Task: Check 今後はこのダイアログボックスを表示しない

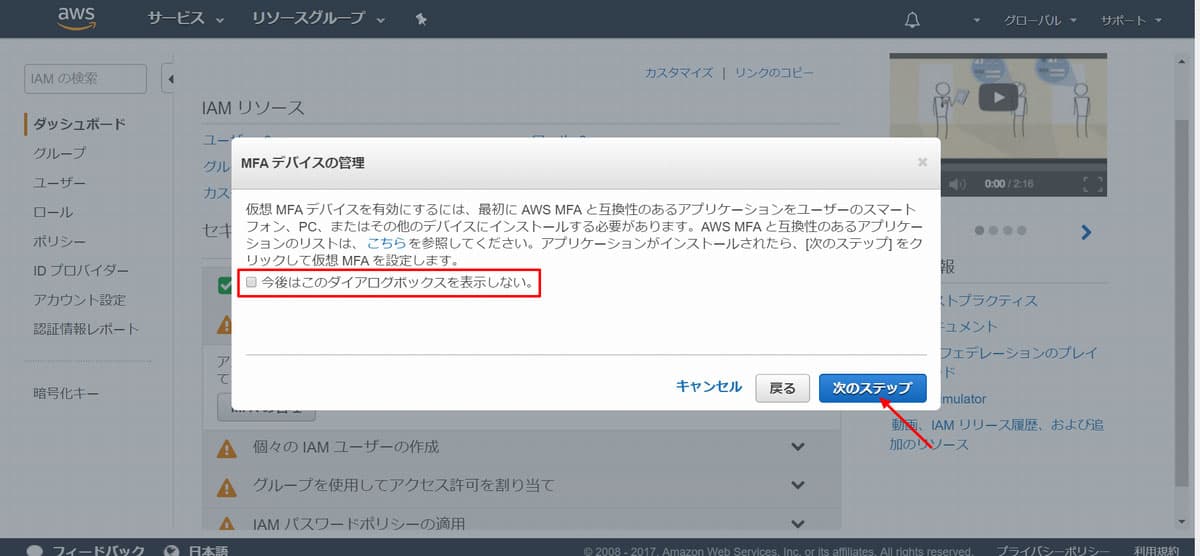Action: (252, 283)
